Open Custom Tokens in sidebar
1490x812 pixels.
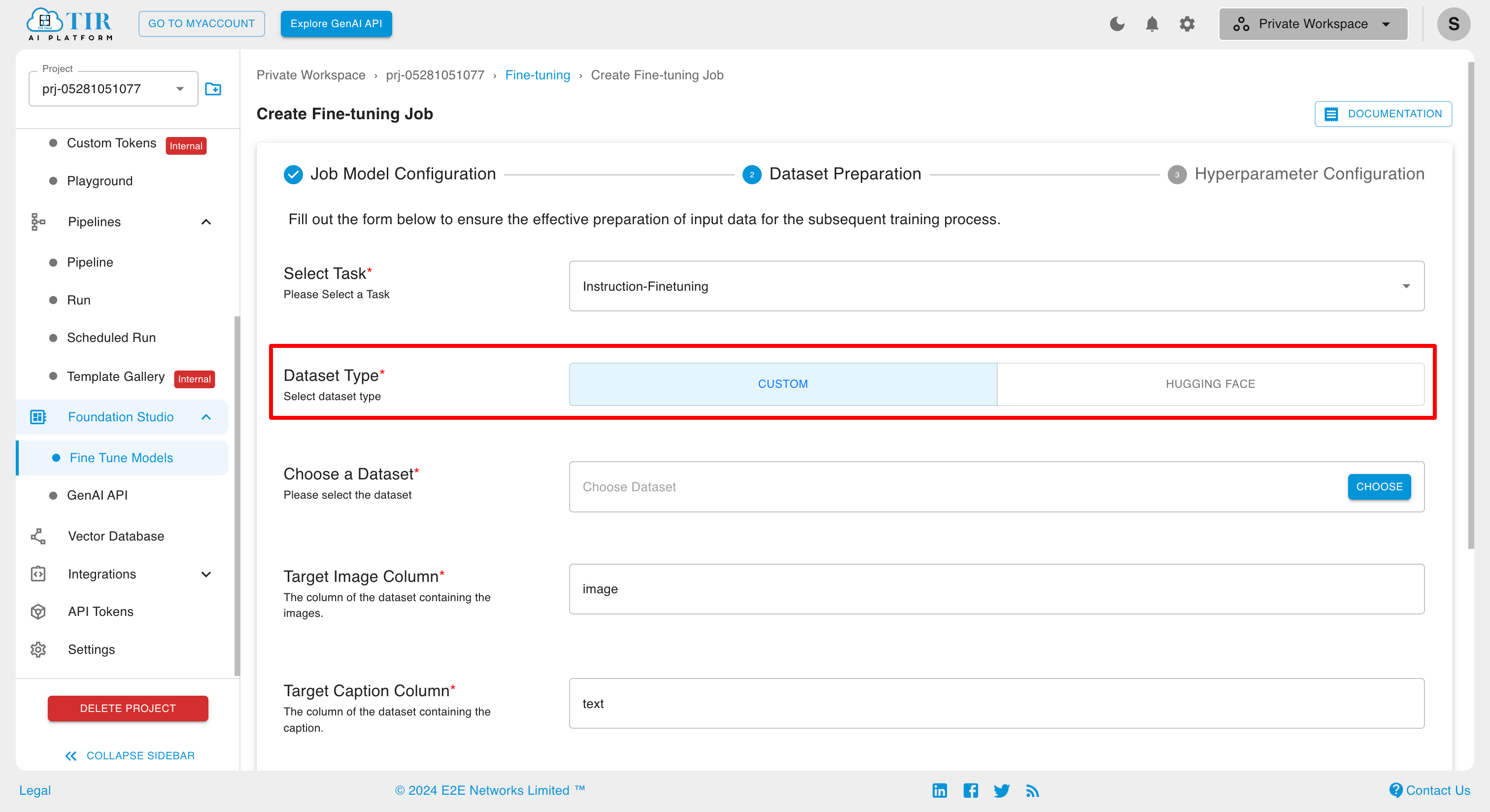pyautogui.click(x=112, y=143)
